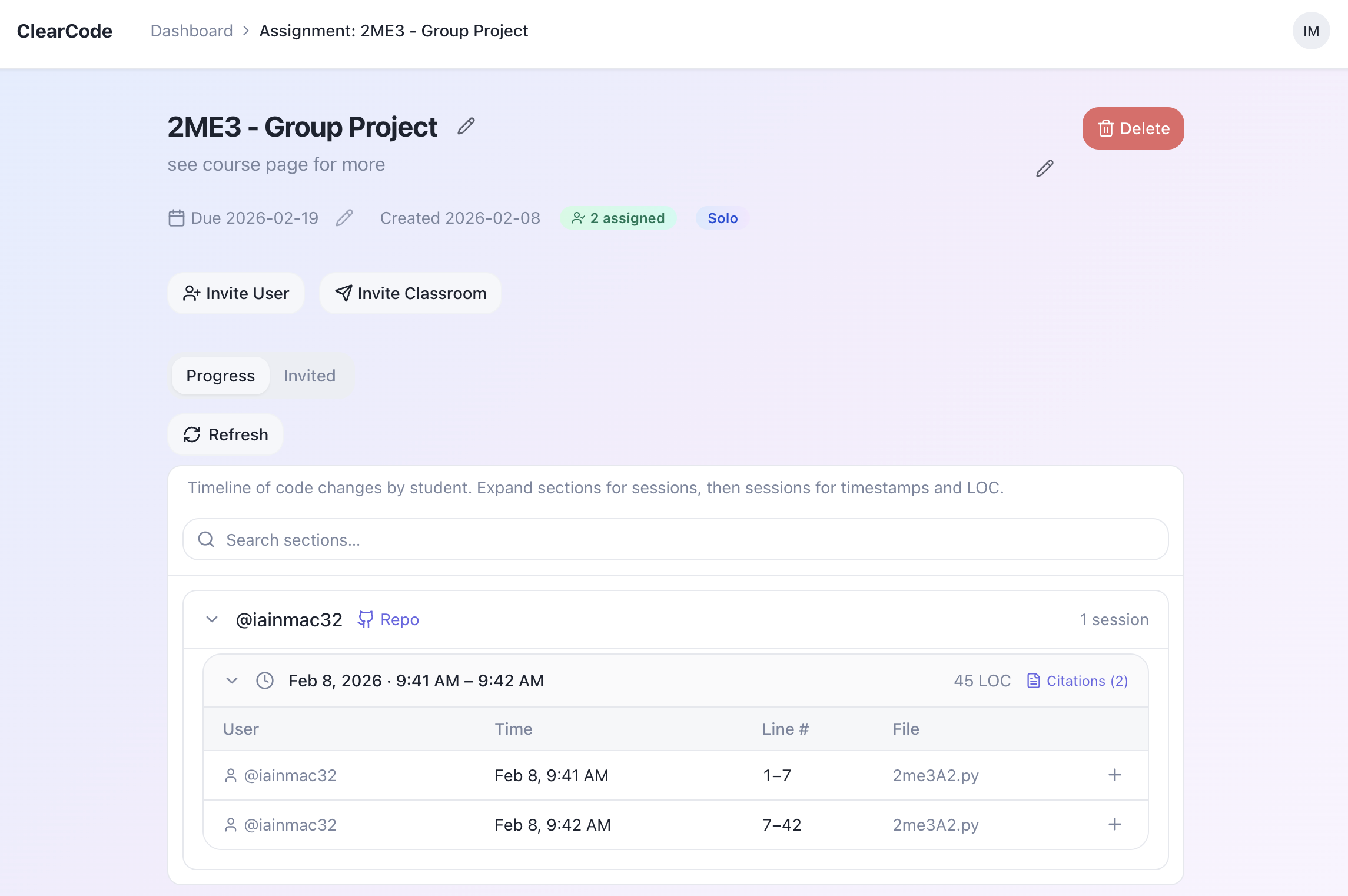Refresh the progress timeline
The image size is (1348, 896).
point(225,435)
